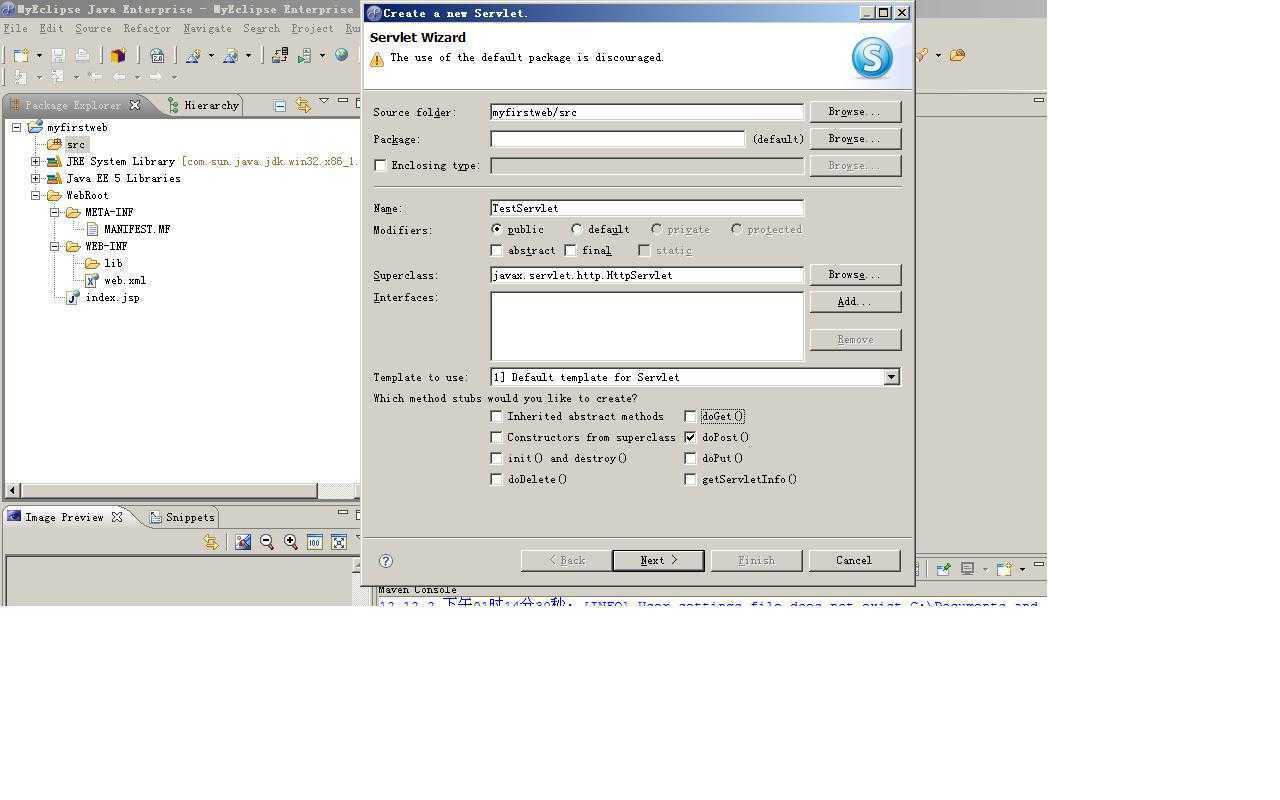This screenshot has height=800, width=1280.
Task: Switch to the Snippets tab
Action: point(181,517)
